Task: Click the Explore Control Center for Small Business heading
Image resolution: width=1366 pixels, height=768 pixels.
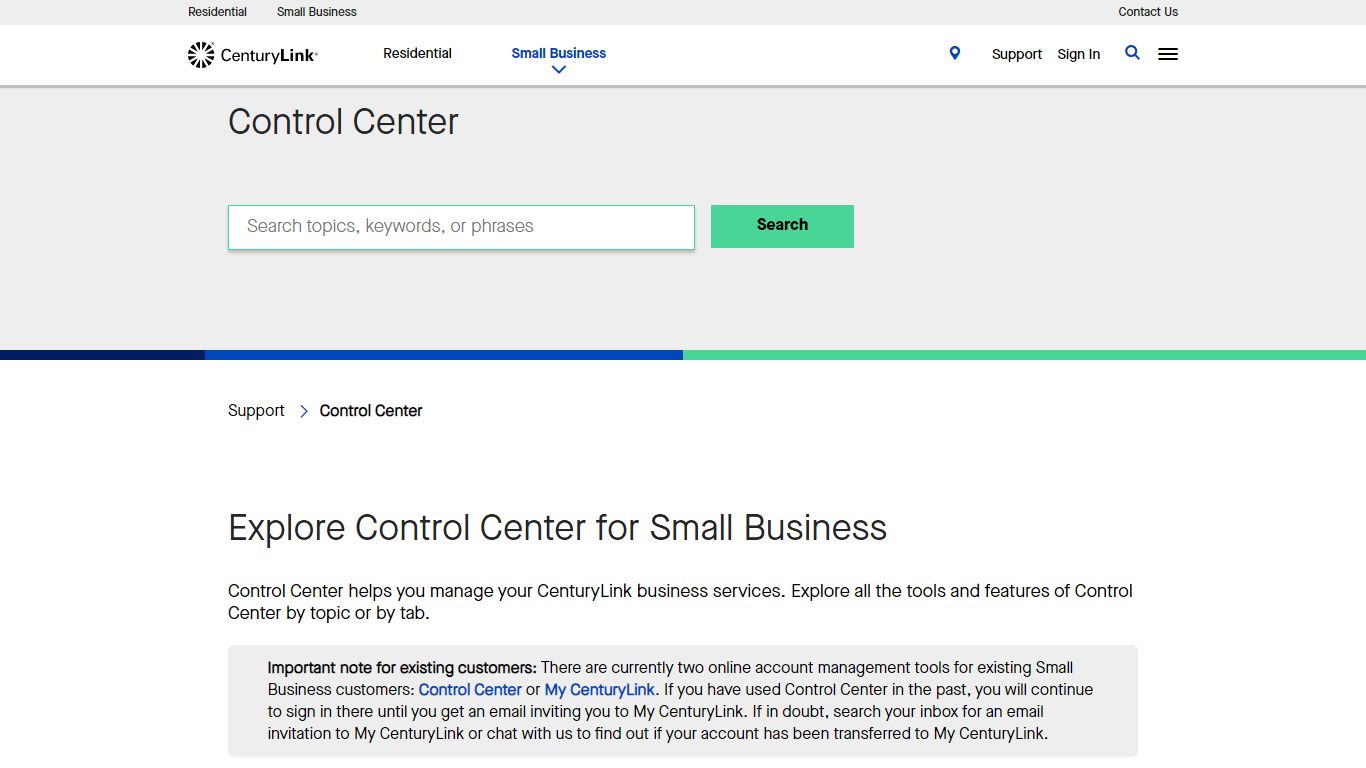Action: click(x=557, y=528)
